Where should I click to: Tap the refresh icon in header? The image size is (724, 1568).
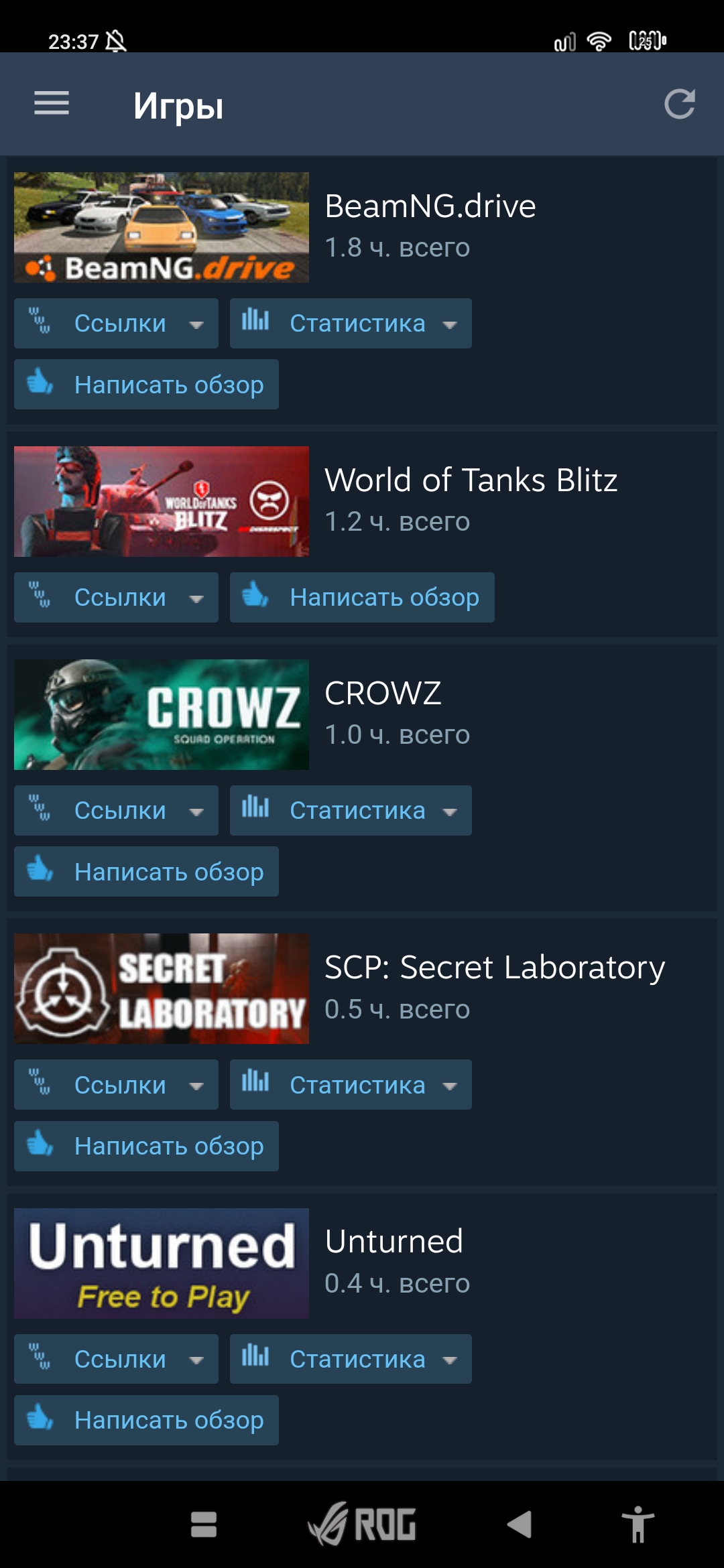(679, 104)
